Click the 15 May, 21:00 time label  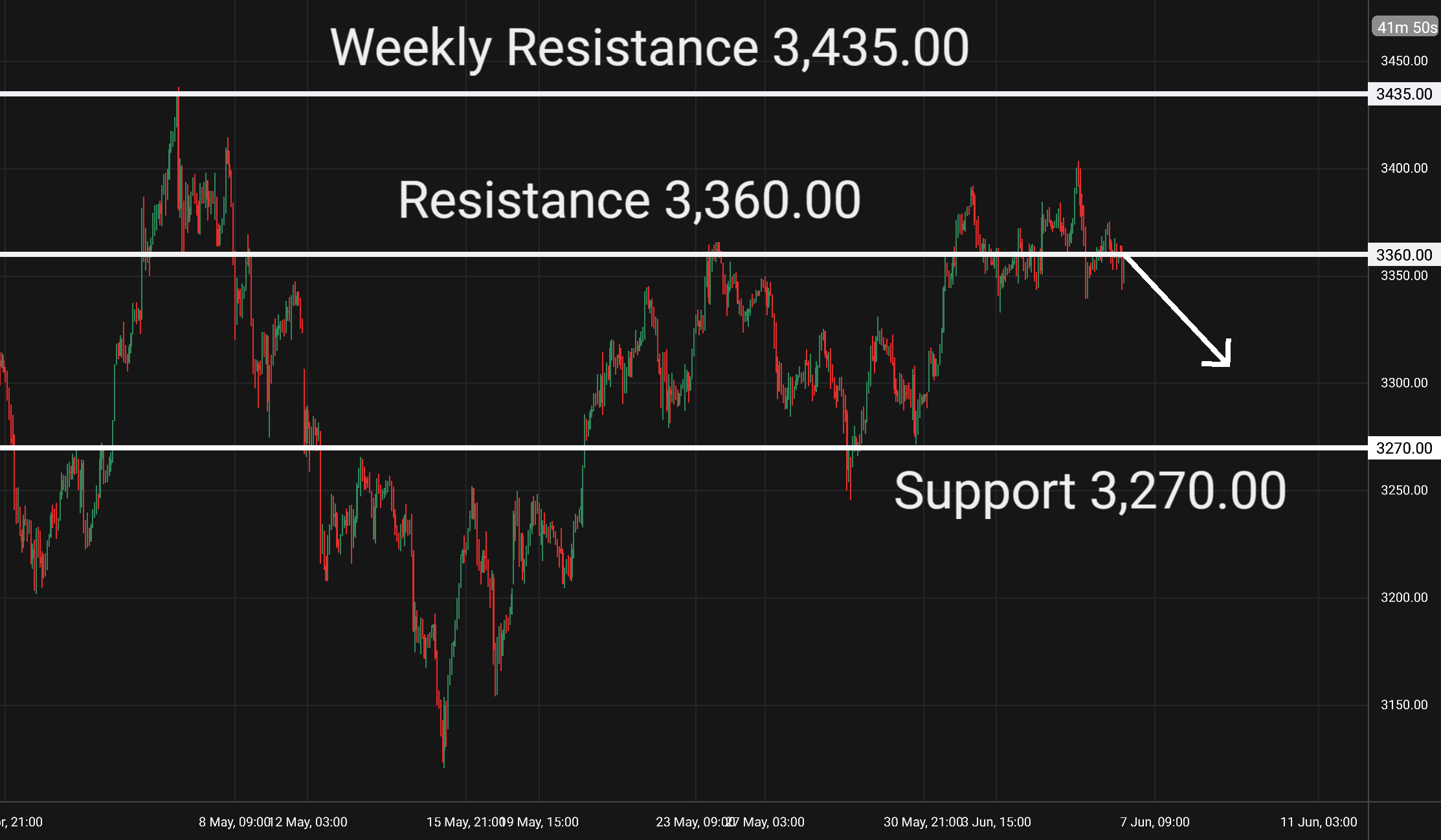click(x=465, y=822)
